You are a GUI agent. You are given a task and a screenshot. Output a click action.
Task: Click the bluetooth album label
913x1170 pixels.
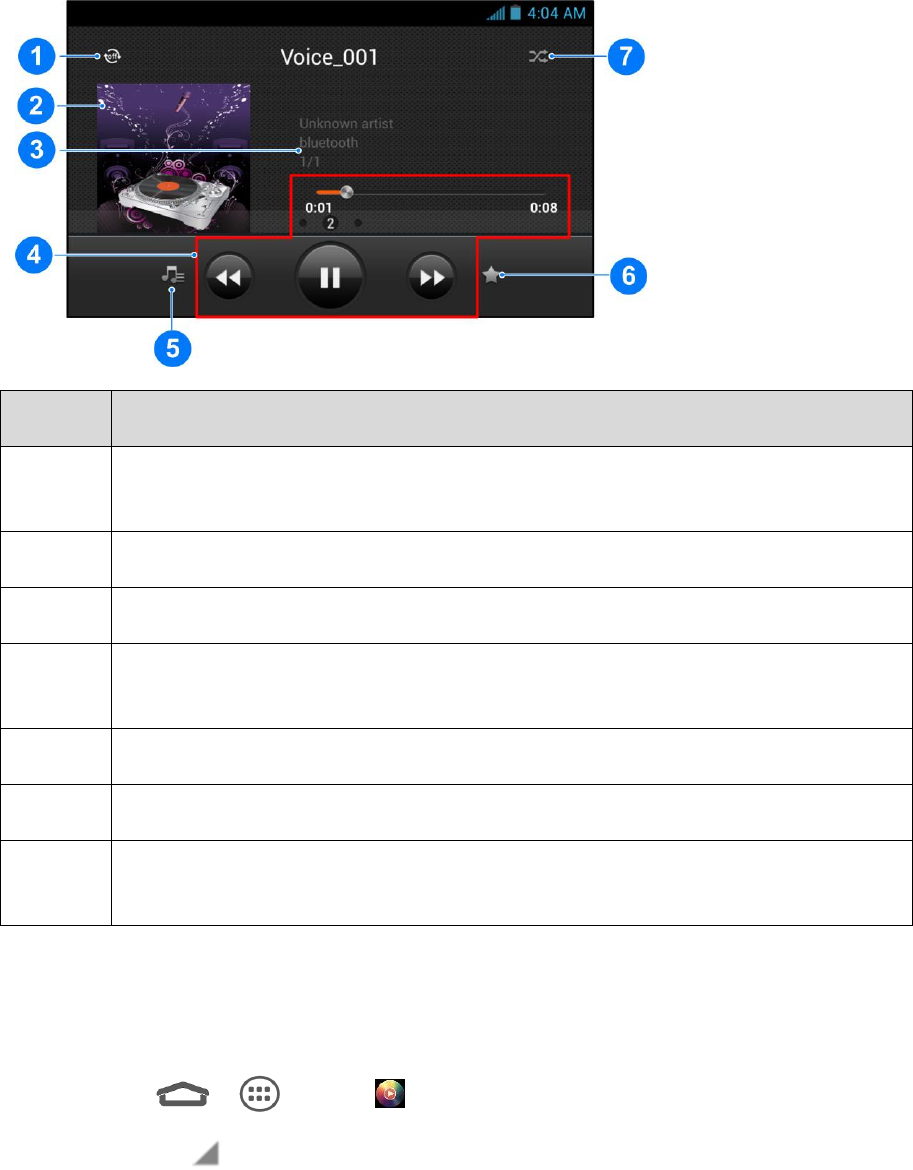[x=328, y=143]
